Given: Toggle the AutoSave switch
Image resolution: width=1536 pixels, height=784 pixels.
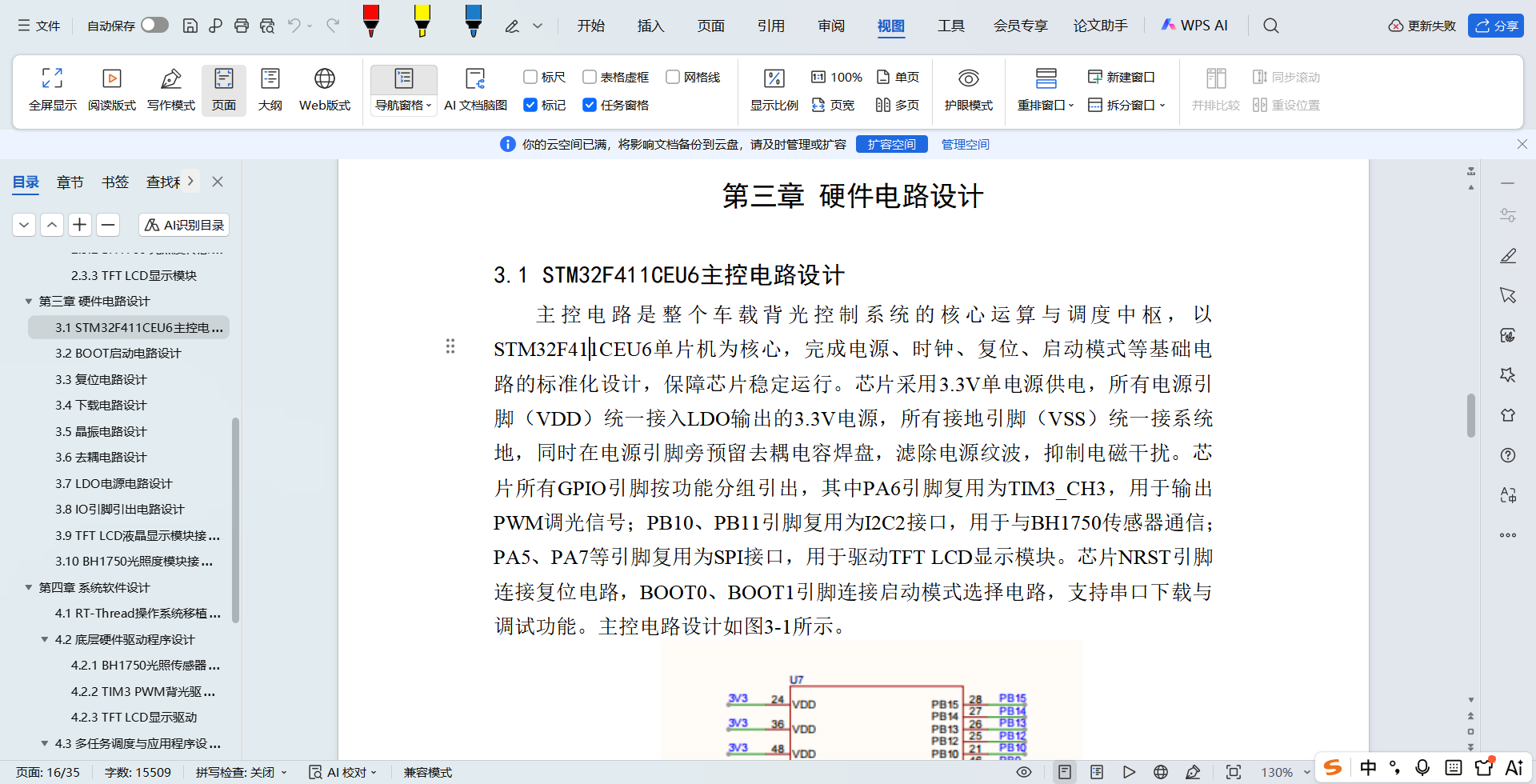Looking at the screenshot, I should coord(154,25).
